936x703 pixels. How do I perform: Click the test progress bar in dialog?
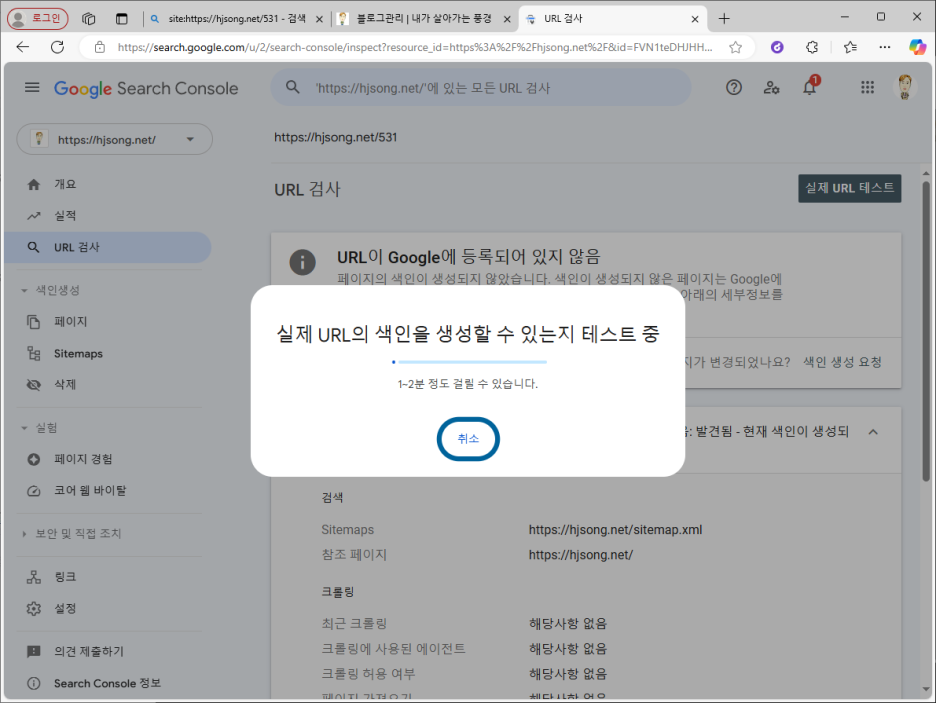(x=469, y=362)
